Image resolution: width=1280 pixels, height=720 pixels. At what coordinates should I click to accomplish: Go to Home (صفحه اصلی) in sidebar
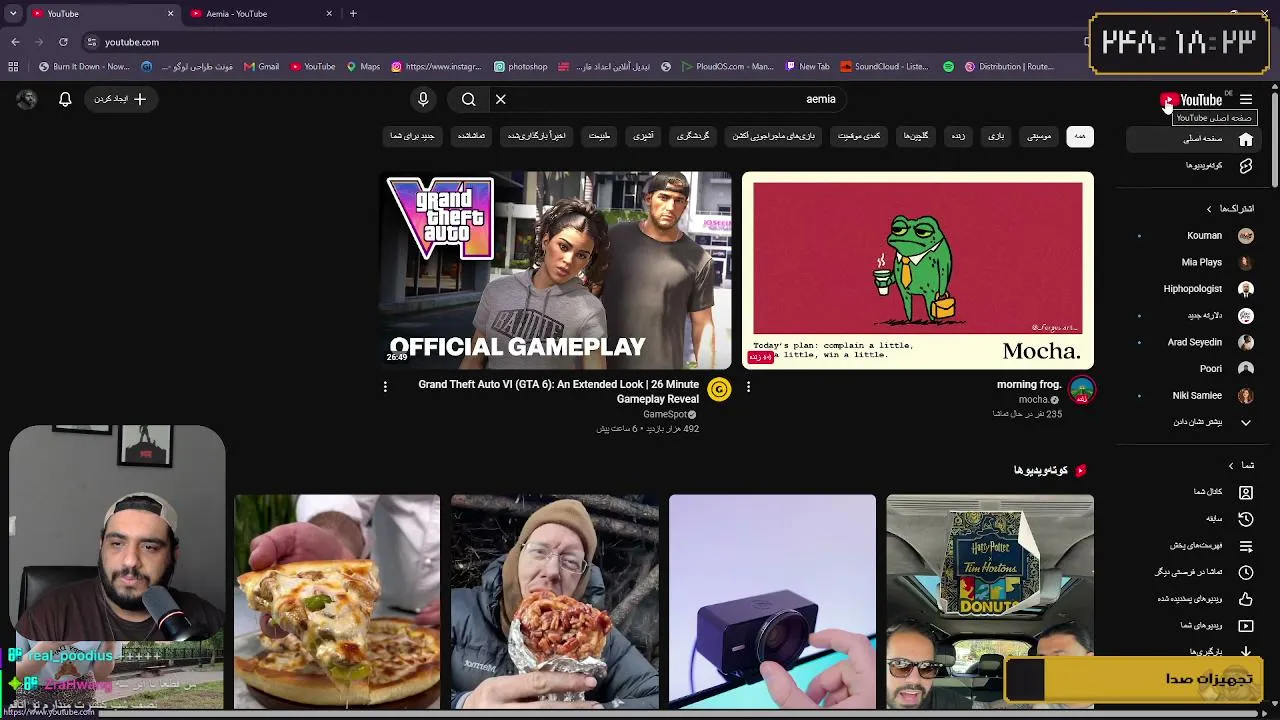(x=1193, y=139)
